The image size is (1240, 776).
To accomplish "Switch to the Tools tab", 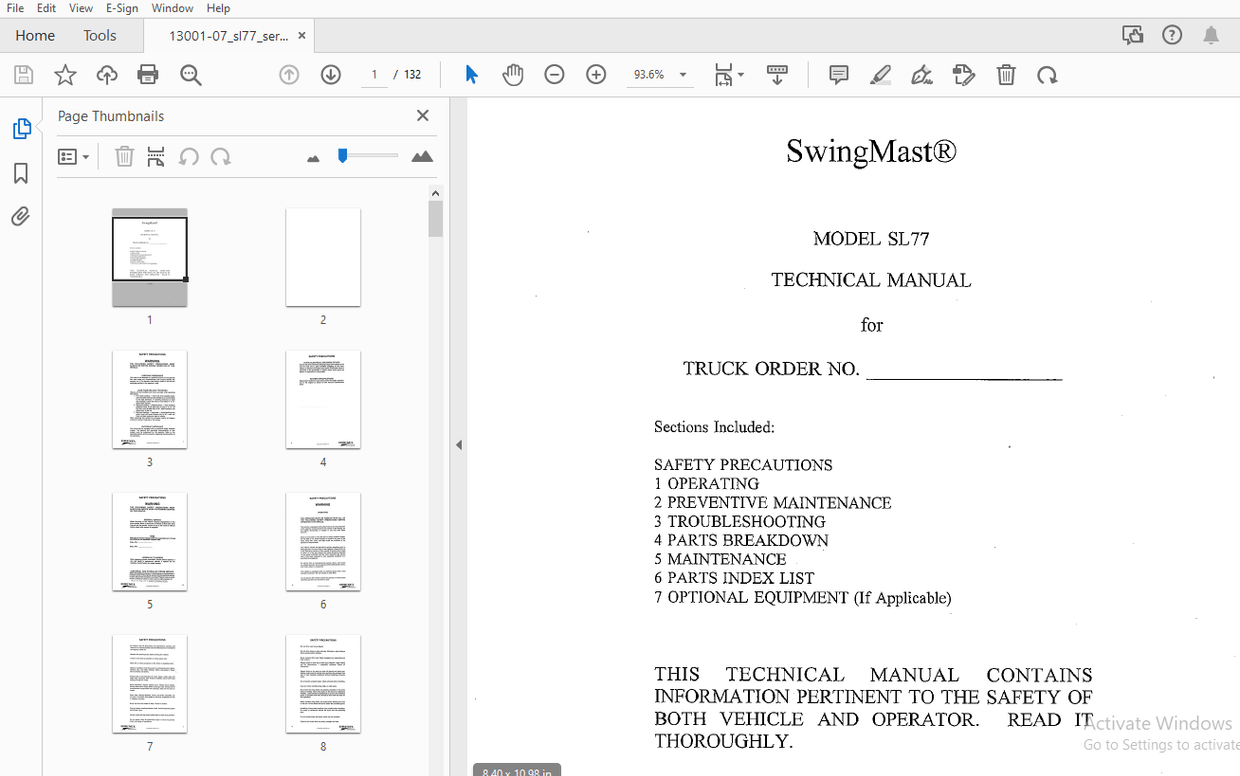I will point(99,35).
